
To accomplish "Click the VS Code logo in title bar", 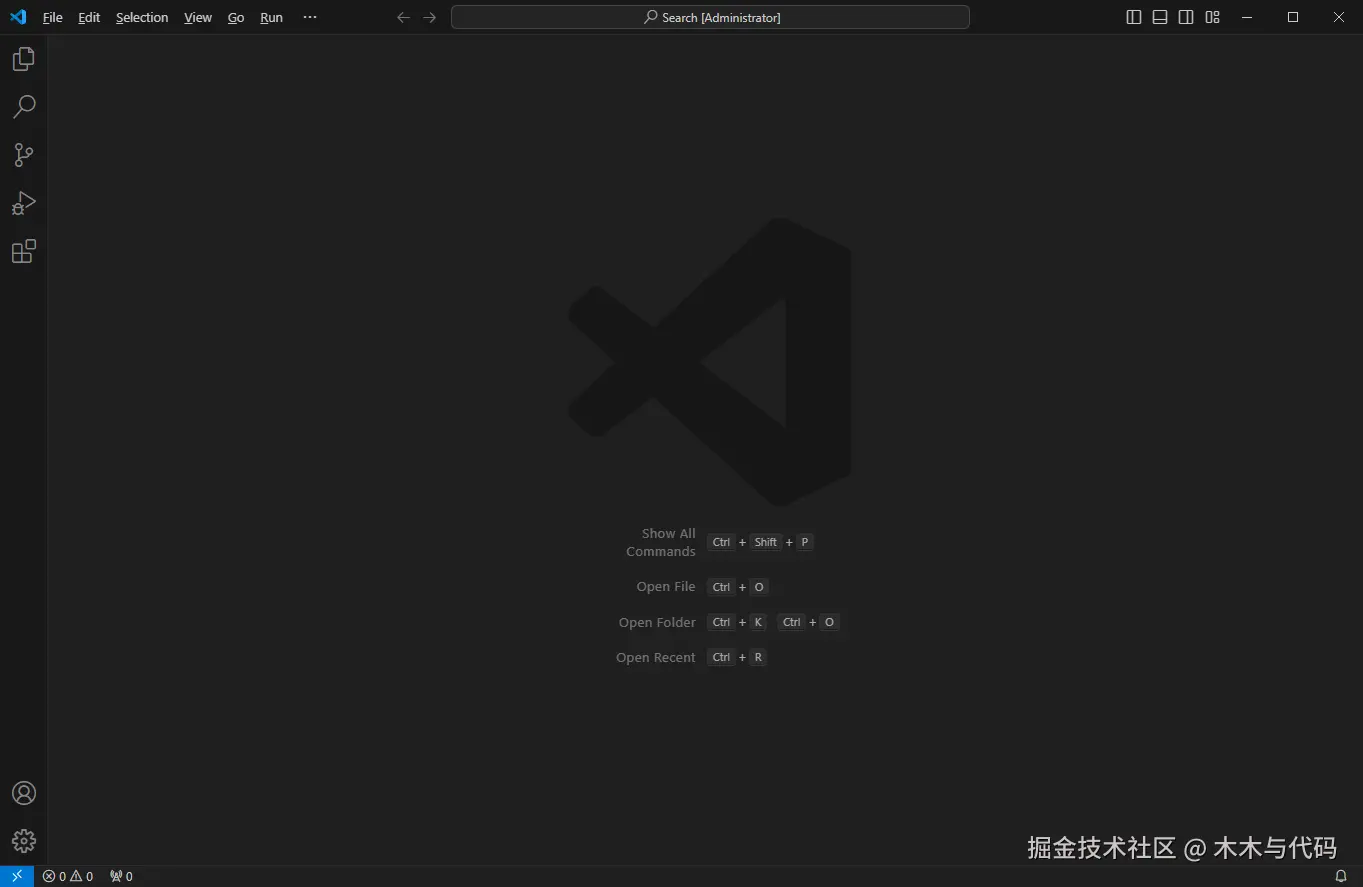I will [x=18, y=17].
